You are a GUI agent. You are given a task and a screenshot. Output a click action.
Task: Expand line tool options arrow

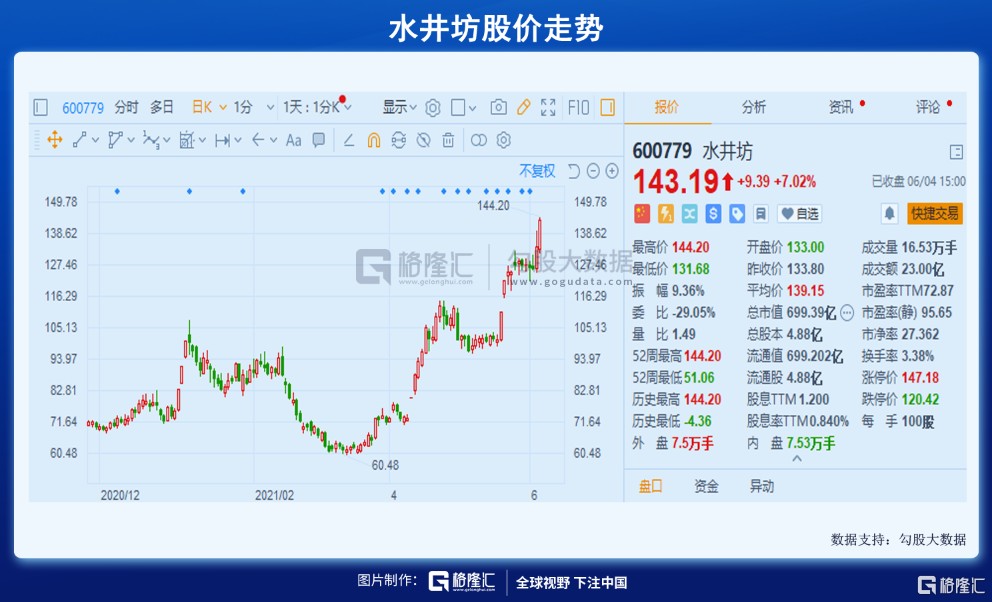coord(96,140)
